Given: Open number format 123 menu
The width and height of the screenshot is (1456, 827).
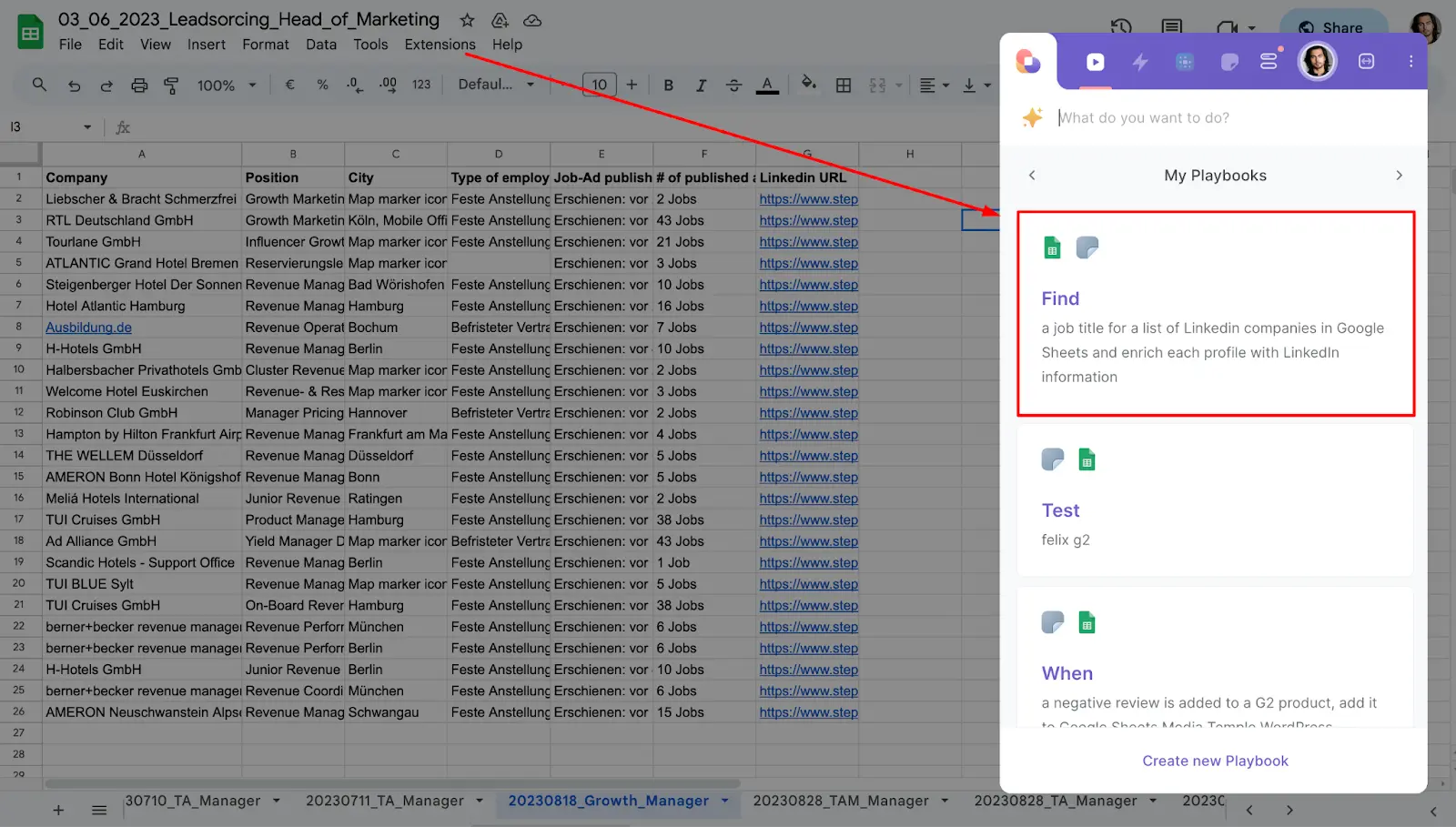Looking at the screenshot, I should [x=421, y=85].
